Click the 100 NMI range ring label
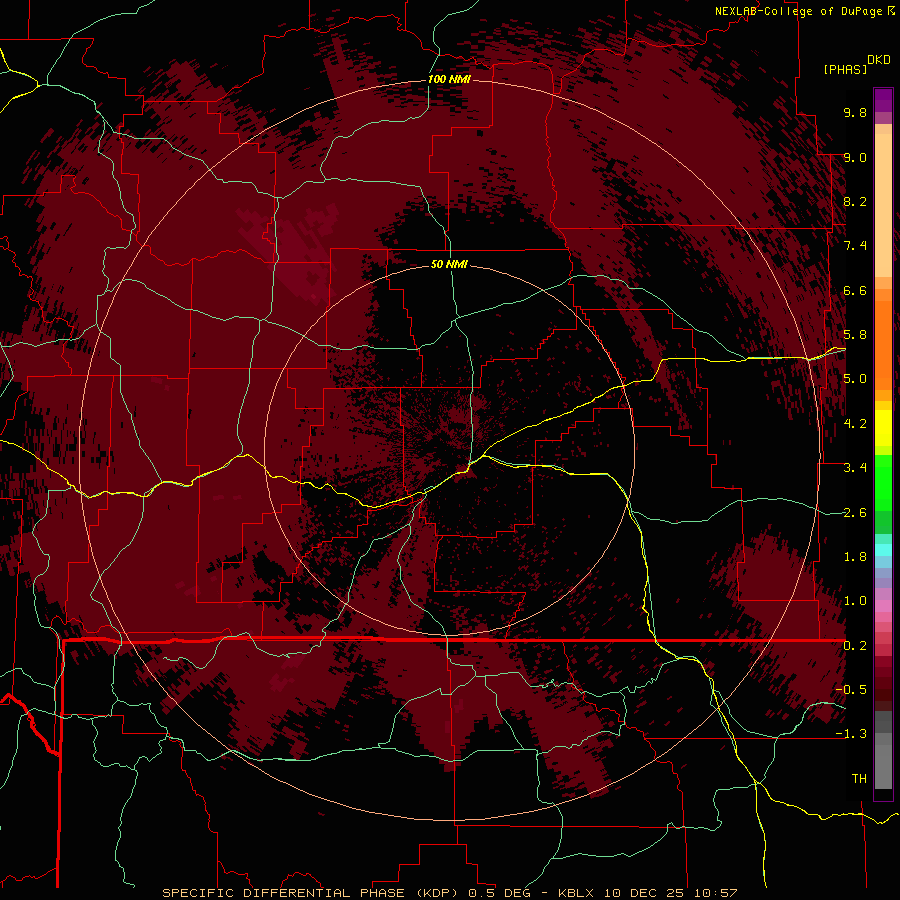The width and height of the screenshot is (900, 900). click(449, 79)
